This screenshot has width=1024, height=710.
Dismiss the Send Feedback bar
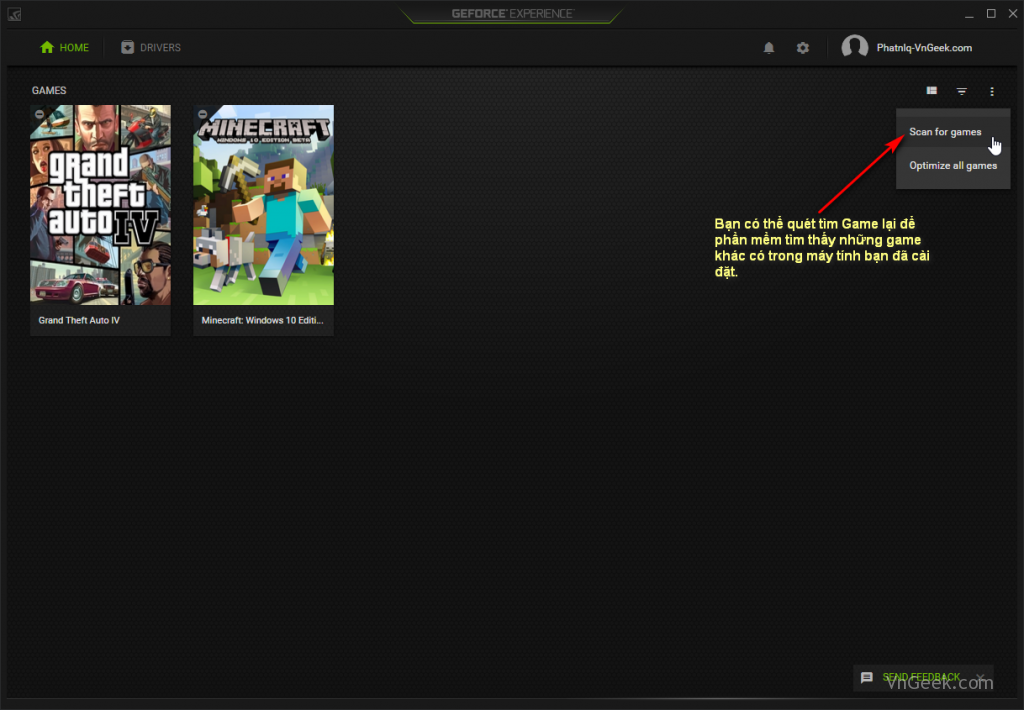click(980, 677)
